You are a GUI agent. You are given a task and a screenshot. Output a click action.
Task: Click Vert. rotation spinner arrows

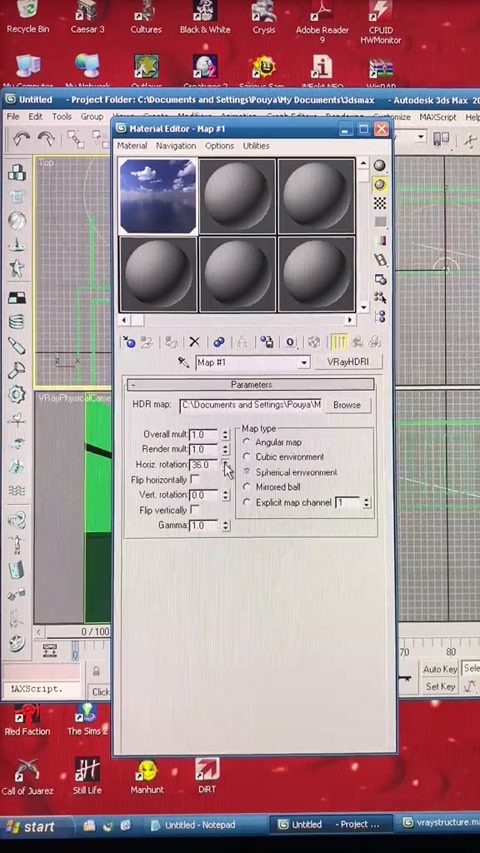(x=225, y=495)
